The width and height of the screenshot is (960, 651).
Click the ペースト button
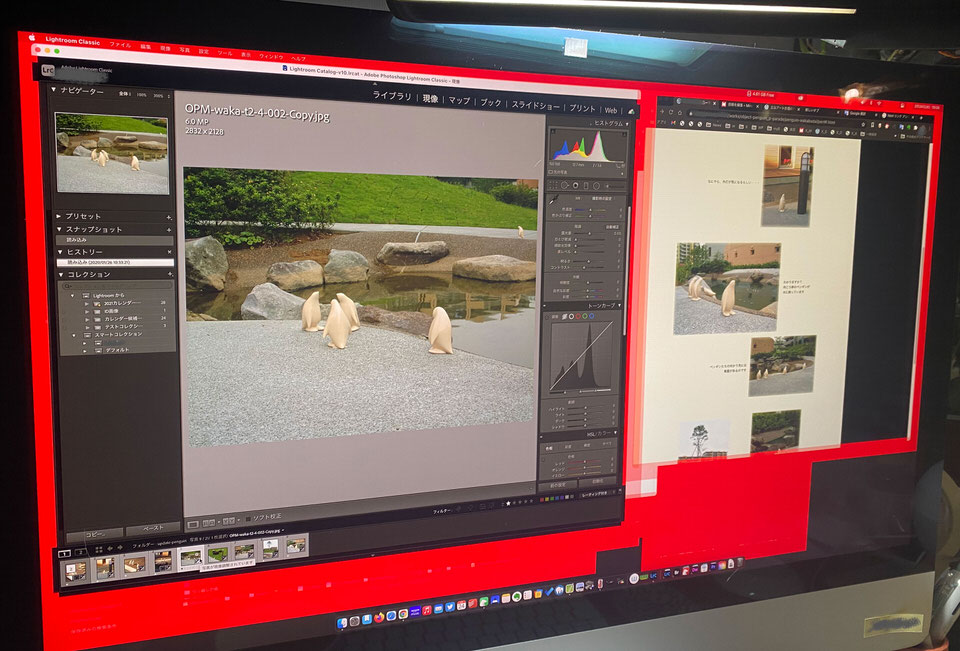point(152,527)
